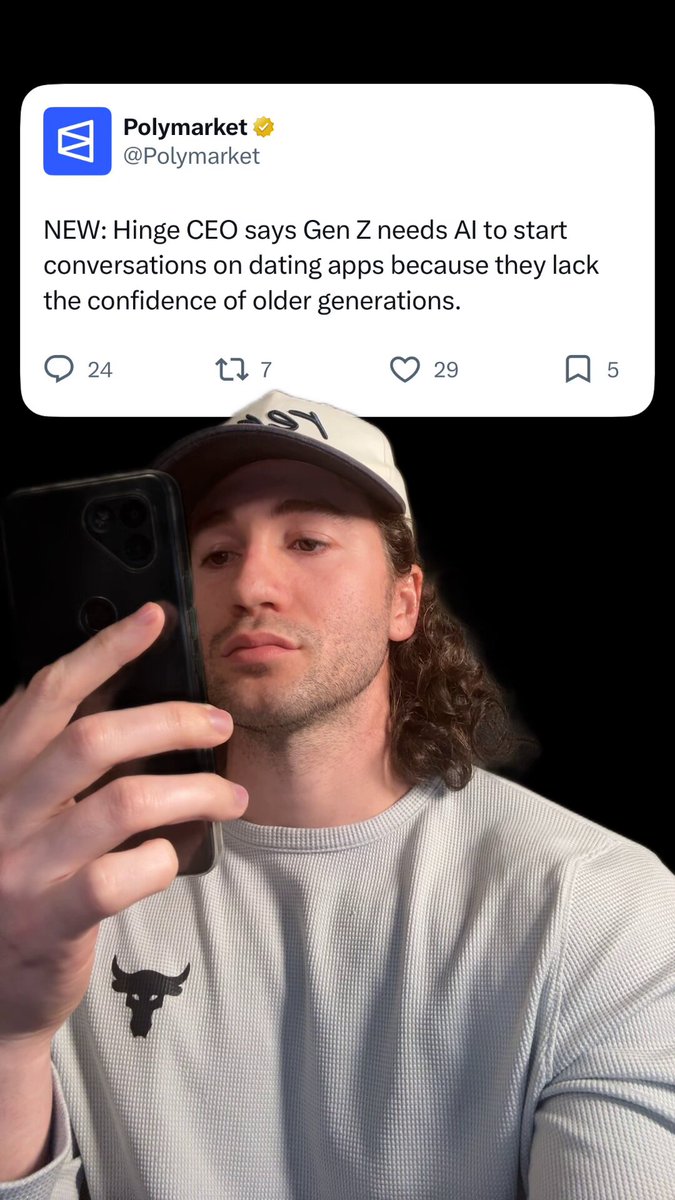Viewport: 675px width, 1200px height.
Task: Click the bookmark count 5
Action: click(613, 370)
